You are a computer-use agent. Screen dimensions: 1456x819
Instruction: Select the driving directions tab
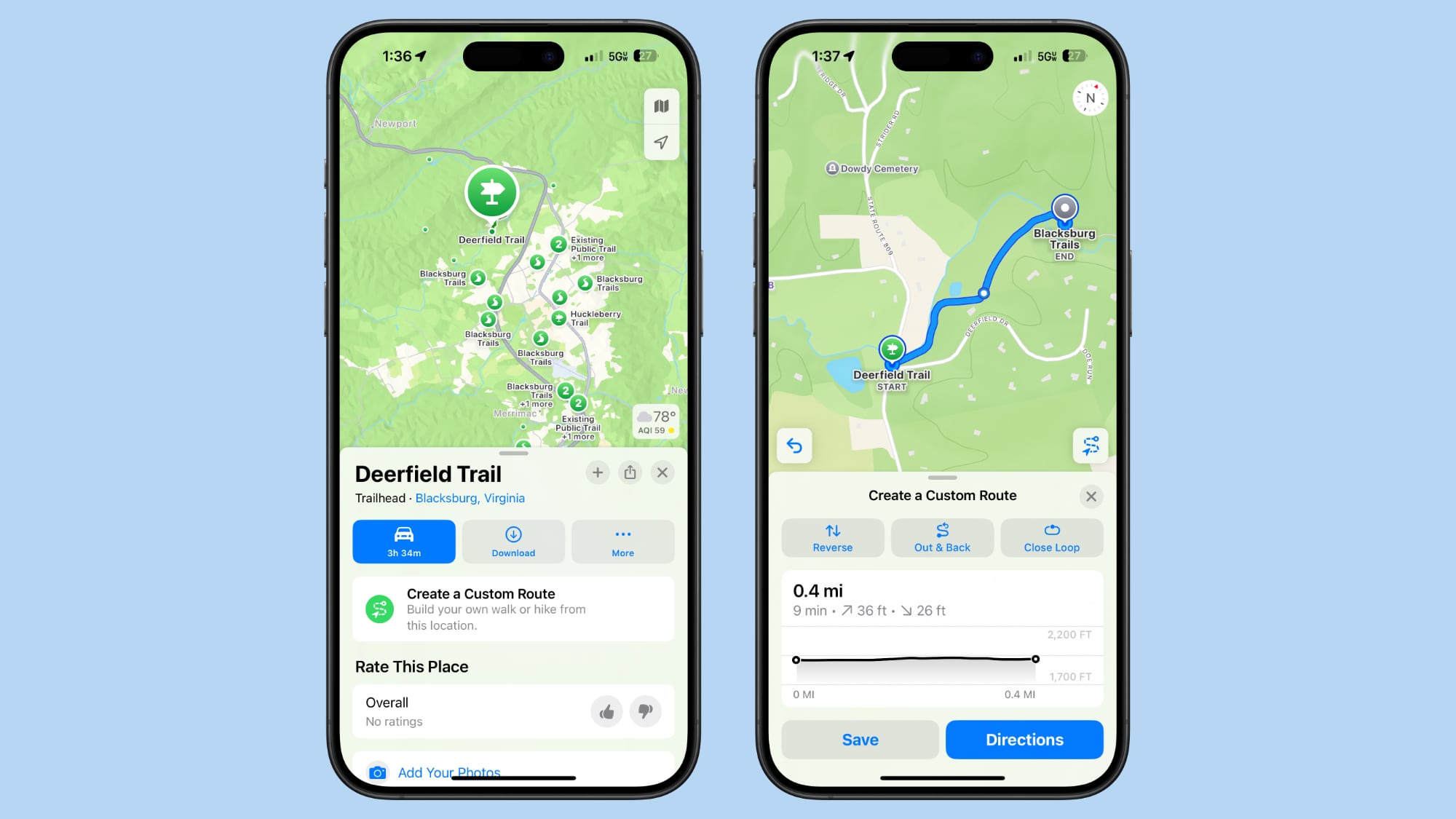(404, 541)
